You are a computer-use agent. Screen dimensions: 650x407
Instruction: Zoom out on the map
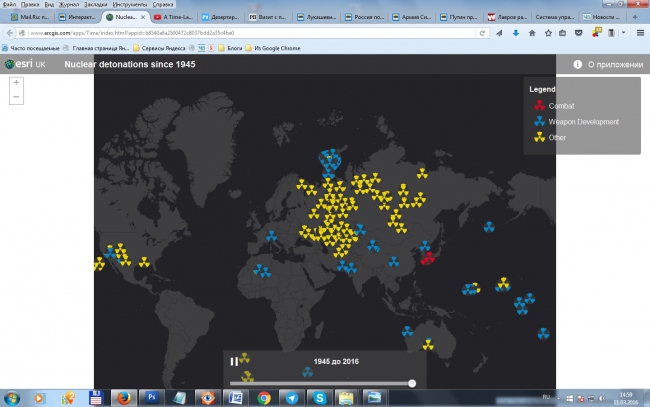tap(16, 96)
